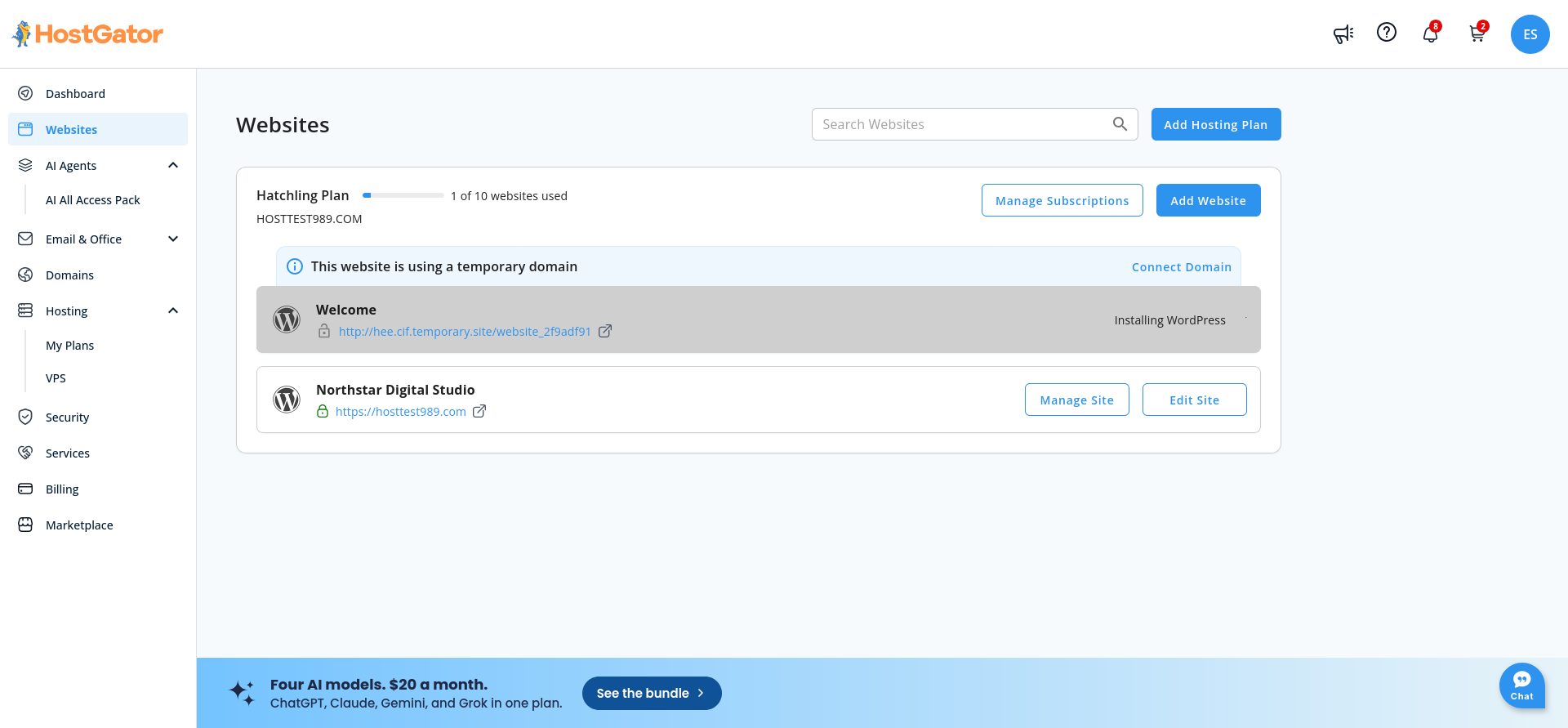The height and width of the screenshot is (728, 1568).
Task: Open the https://hosttest989.com link
Action: [401, 412]
